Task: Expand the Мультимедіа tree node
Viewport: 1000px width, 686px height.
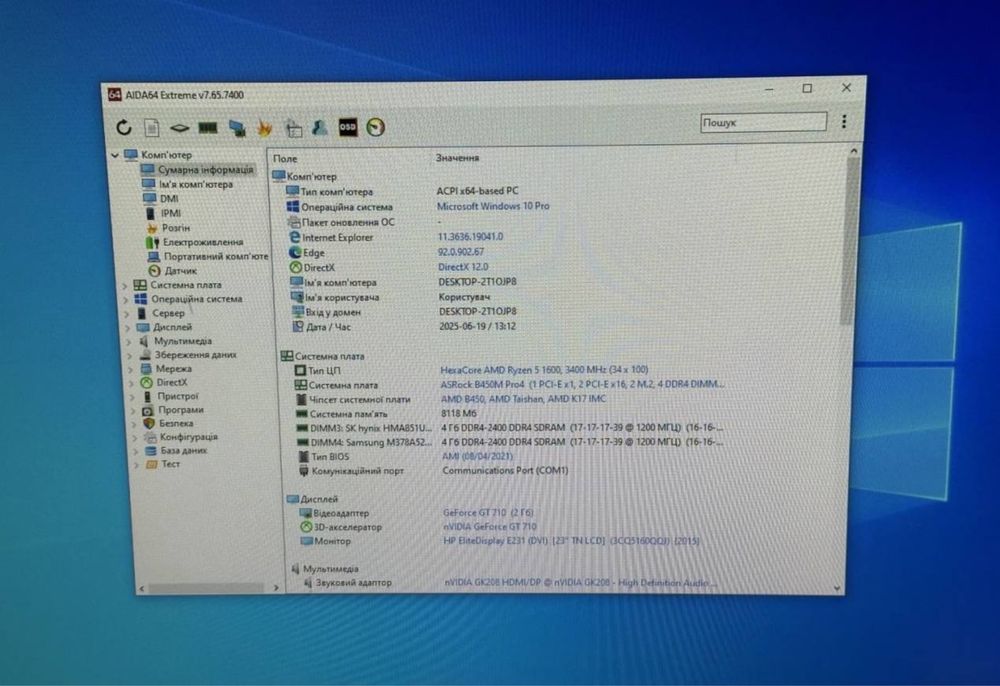Action: (x=129, y=342)
